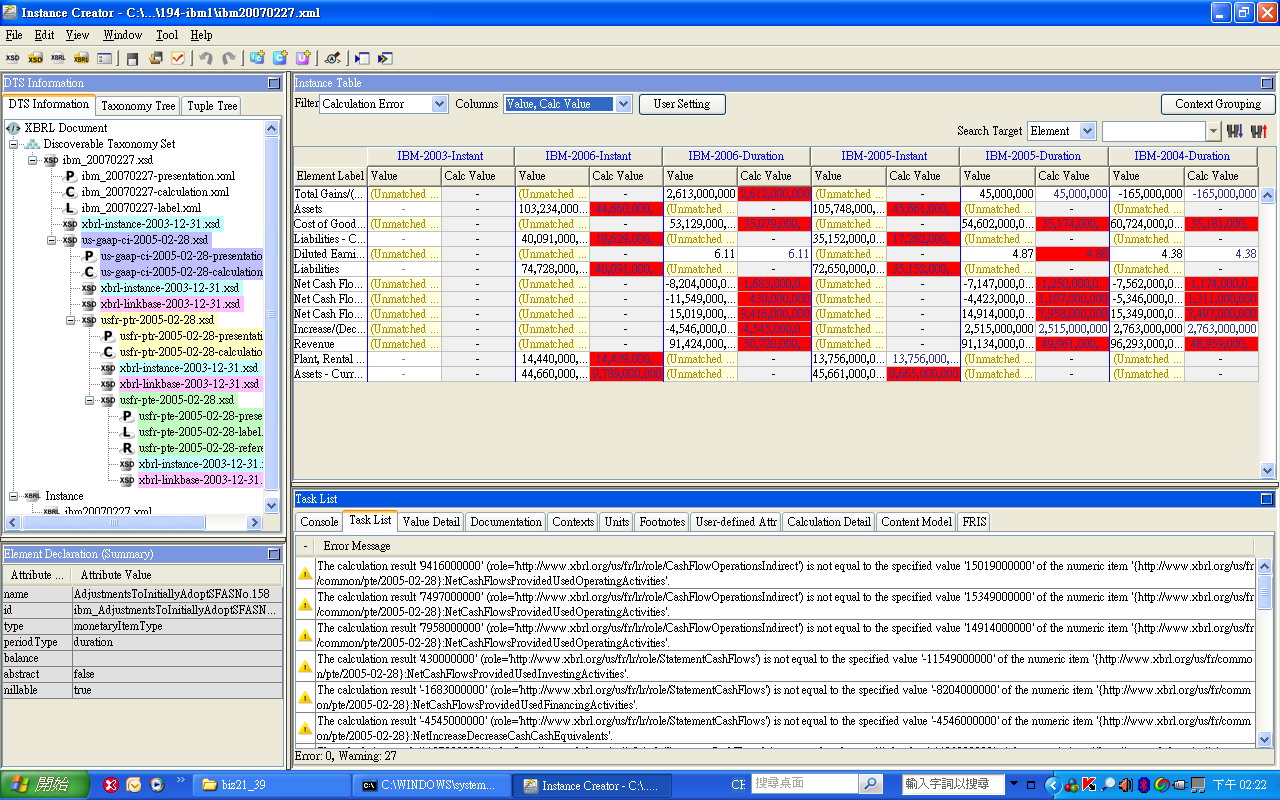
Task: Click the search text input field
Action: point(1154,131)
